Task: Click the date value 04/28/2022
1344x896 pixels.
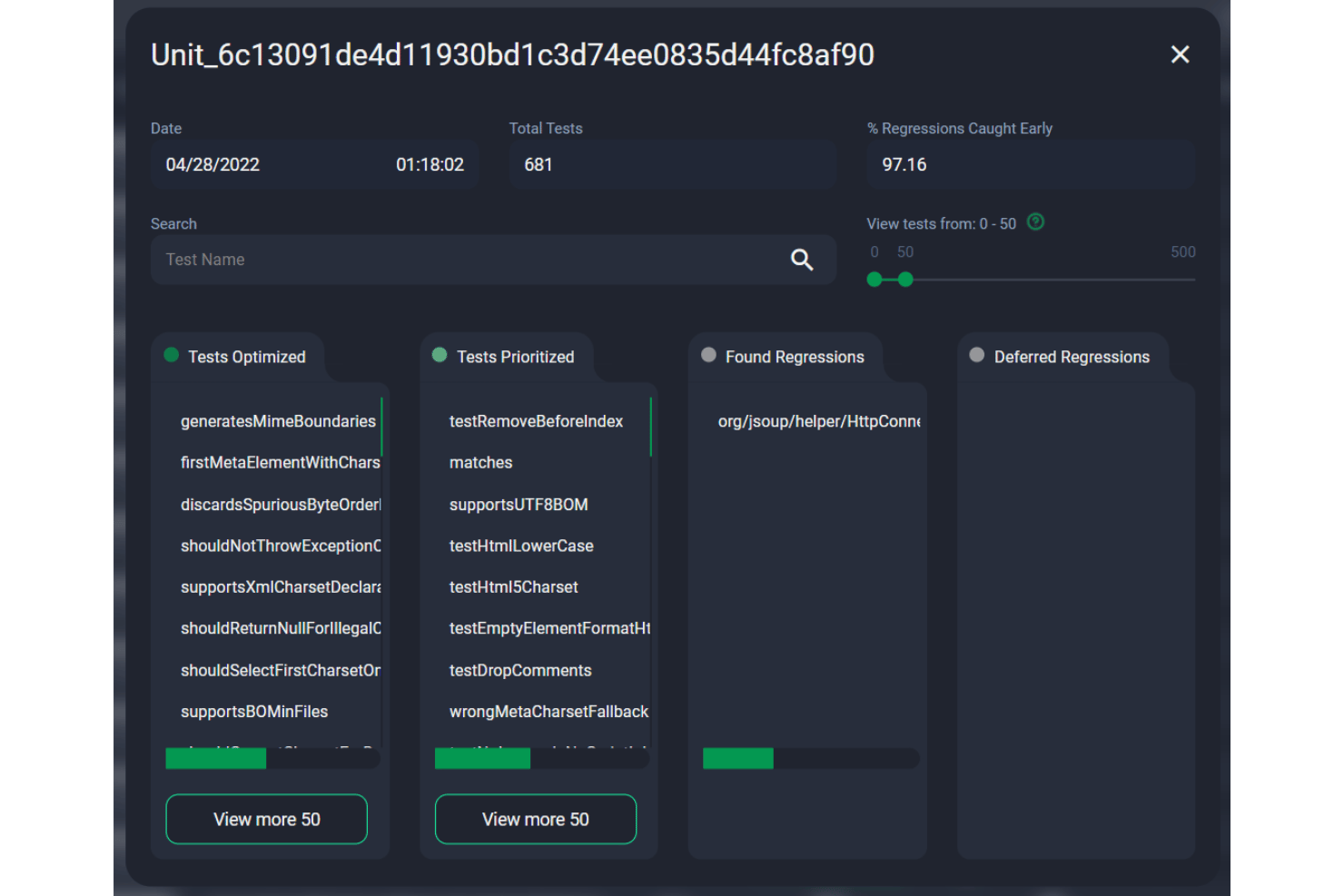Action: tap(212, 164)
